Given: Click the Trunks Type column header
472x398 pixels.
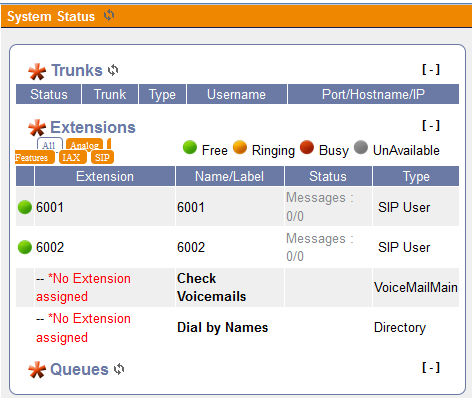Looking at the screenshot, I should tap(162, 94).
